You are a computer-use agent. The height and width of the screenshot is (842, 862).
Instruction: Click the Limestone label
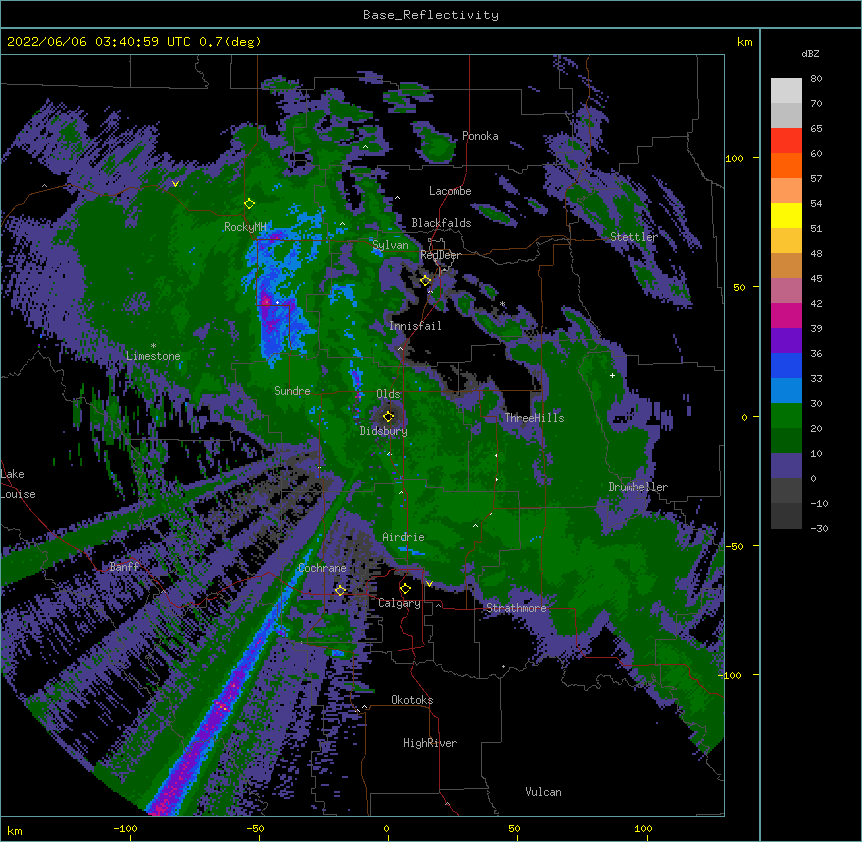coord(153,356)
